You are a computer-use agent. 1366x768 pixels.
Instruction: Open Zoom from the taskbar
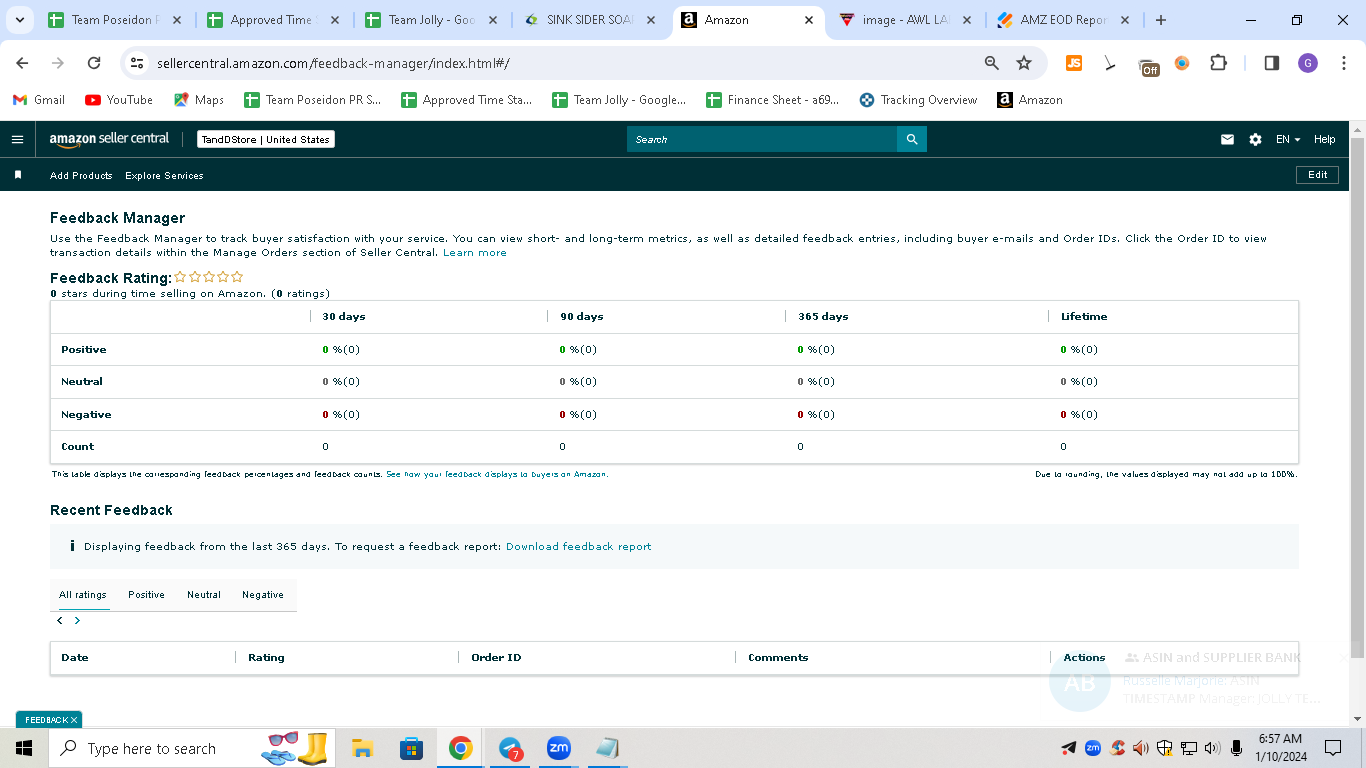558,748
